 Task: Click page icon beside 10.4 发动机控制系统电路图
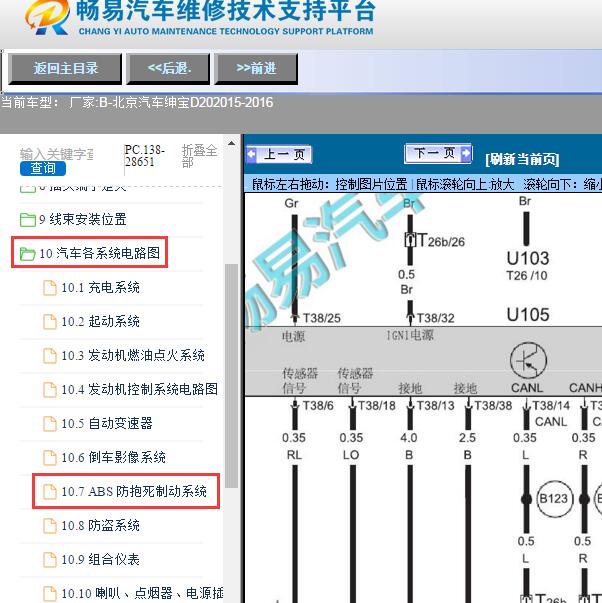point(50,390)
